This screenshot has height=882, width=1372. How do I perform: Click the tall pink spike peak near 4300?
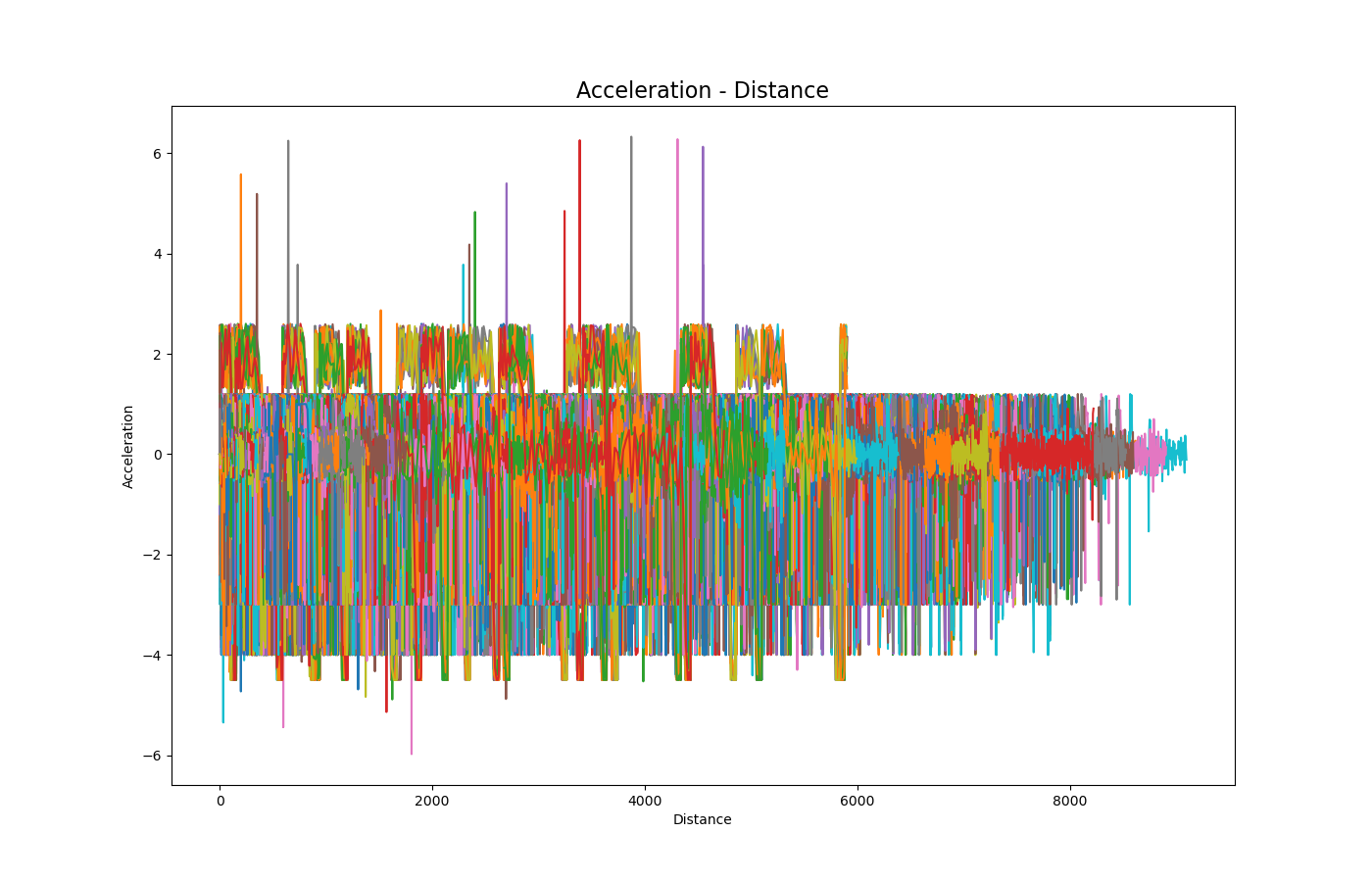coord(677,141)
